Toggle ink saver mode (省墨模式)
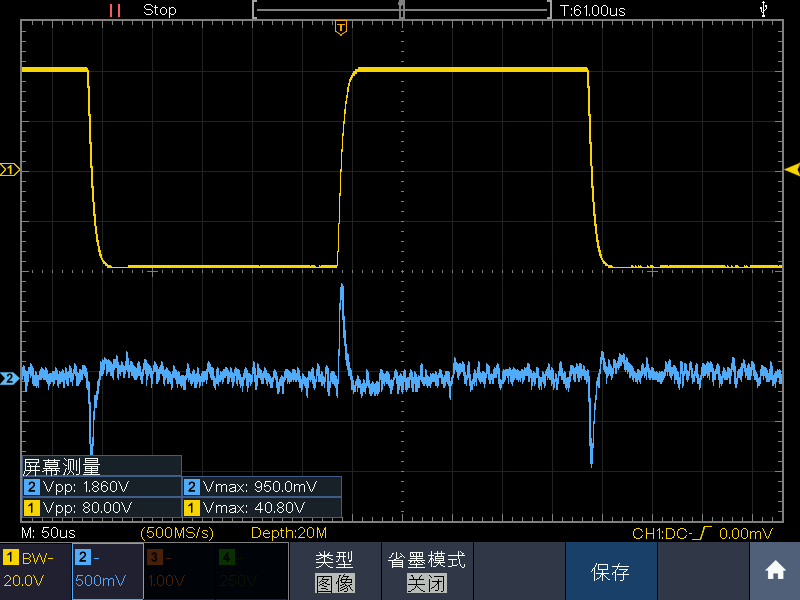Viewport: 800px width, 600px height. tap(426, 571)
